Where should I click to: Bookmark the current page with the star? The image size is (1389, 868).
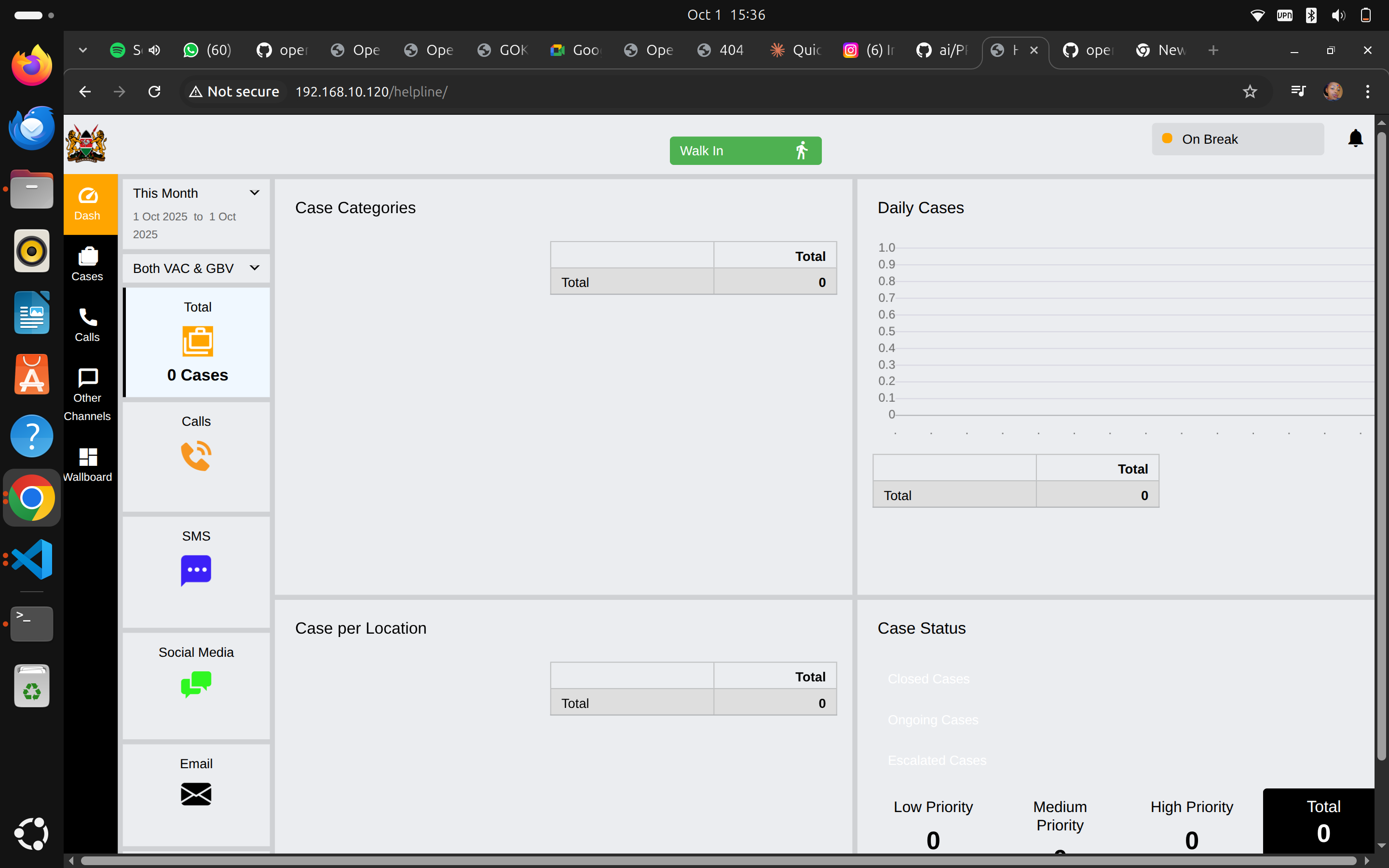[1250, 91]
